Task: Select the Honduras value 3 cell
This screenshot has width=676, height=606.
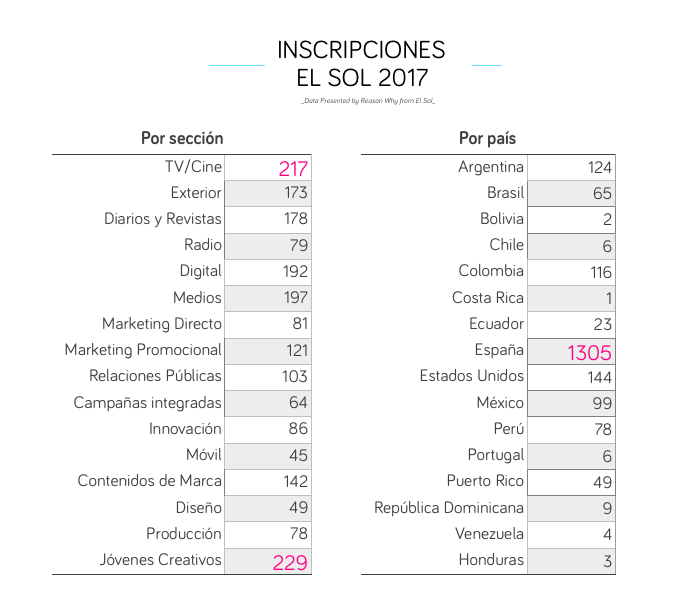Action: (571, 561)
